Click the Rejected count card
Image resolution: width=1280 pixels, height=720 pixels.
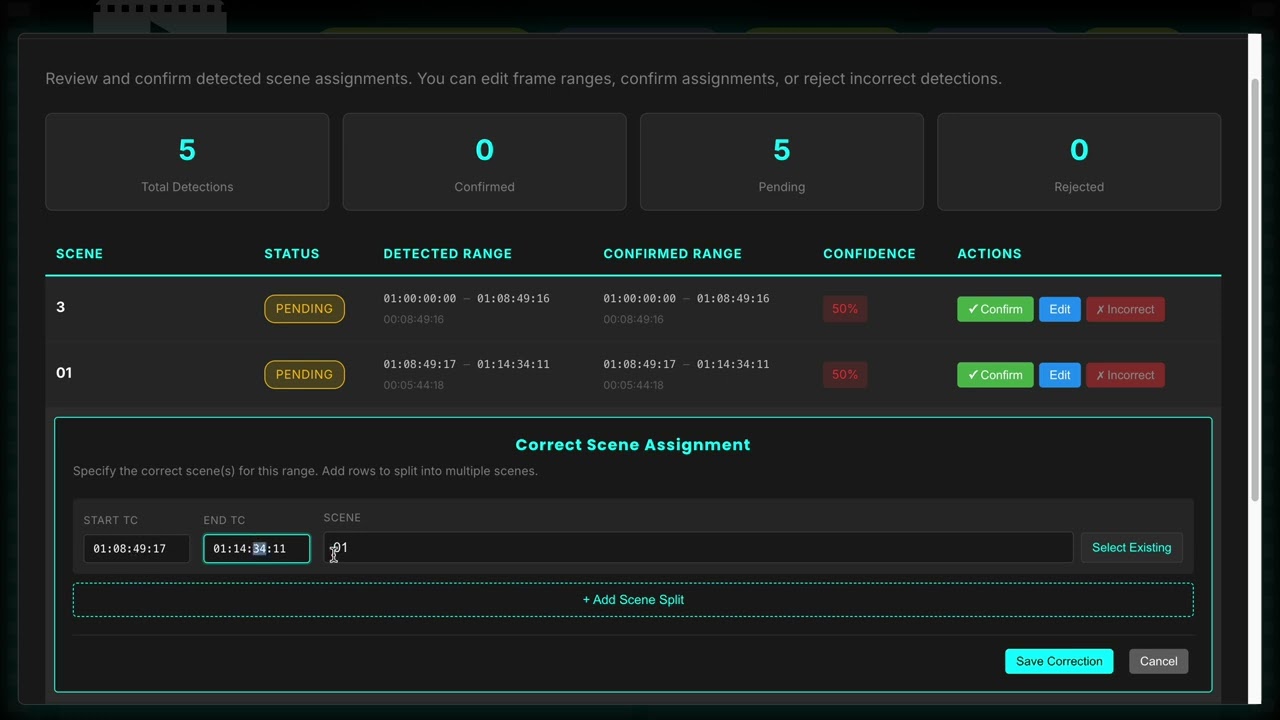(x=1079, y=162)
